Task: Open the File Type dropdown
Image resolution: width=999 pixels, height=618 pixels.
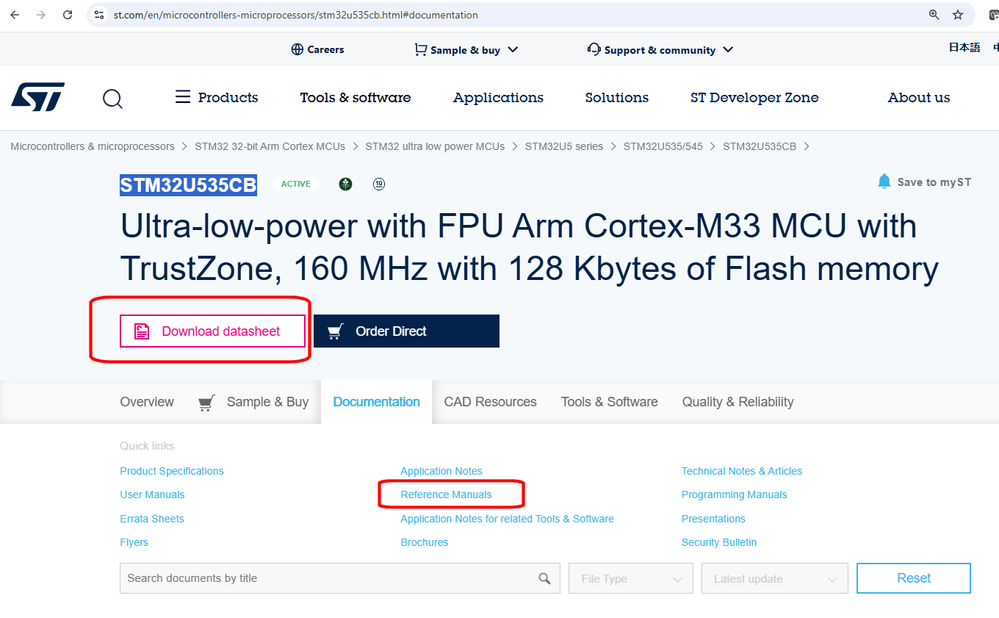Action: [x=631, y=578]
